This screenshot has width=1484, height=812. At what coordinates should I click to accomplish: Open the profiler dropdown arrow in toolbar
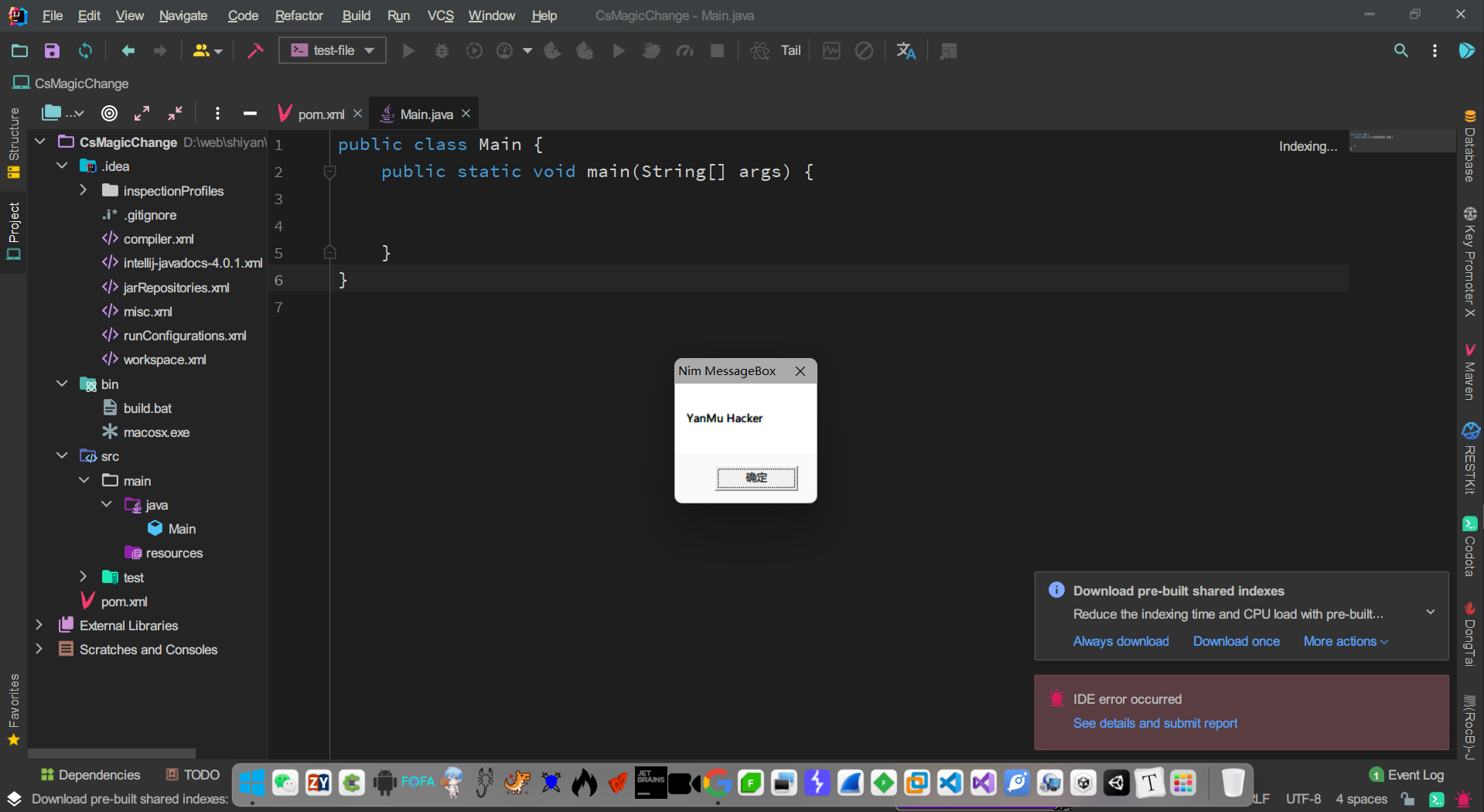tap(527, 51)
